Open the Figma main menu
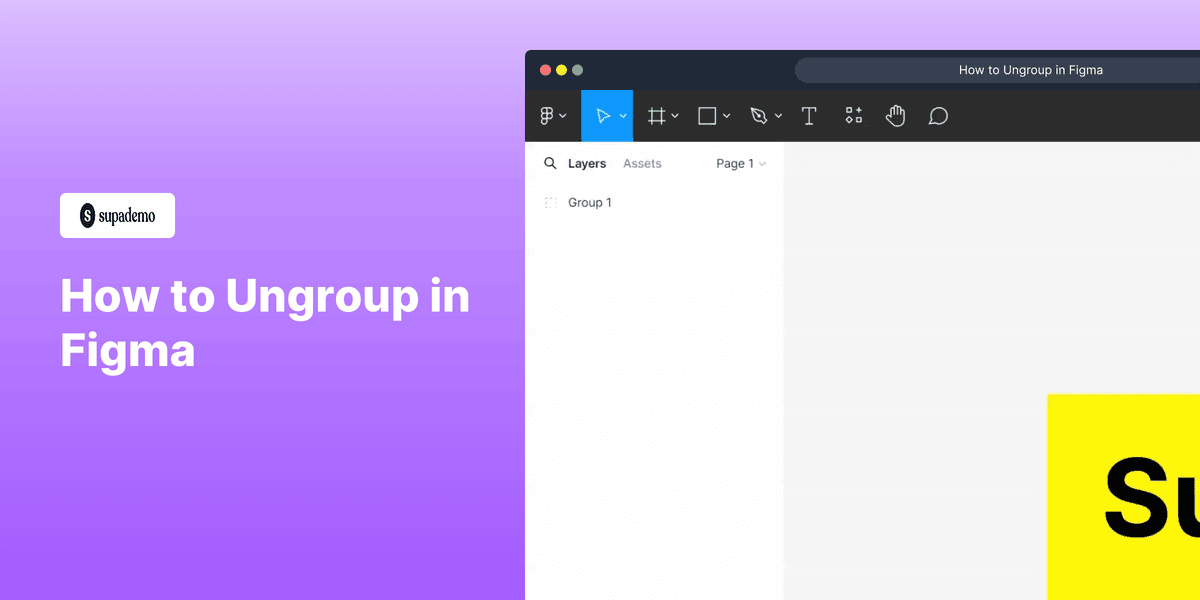The height and width of the screenshot is (600, 1200). (x=548, y=115)
